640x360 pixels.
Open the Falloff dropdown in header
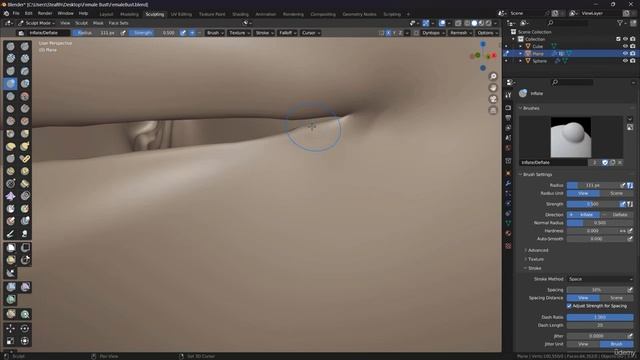288,33
